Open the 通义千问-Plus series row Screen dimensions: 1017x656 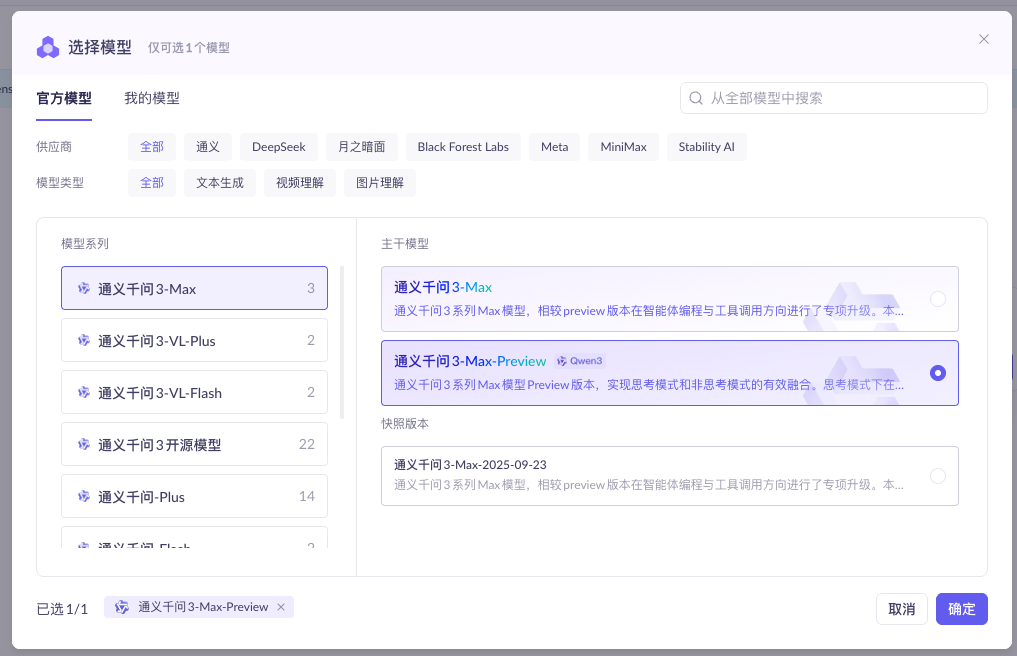click(x=194, y=496)
